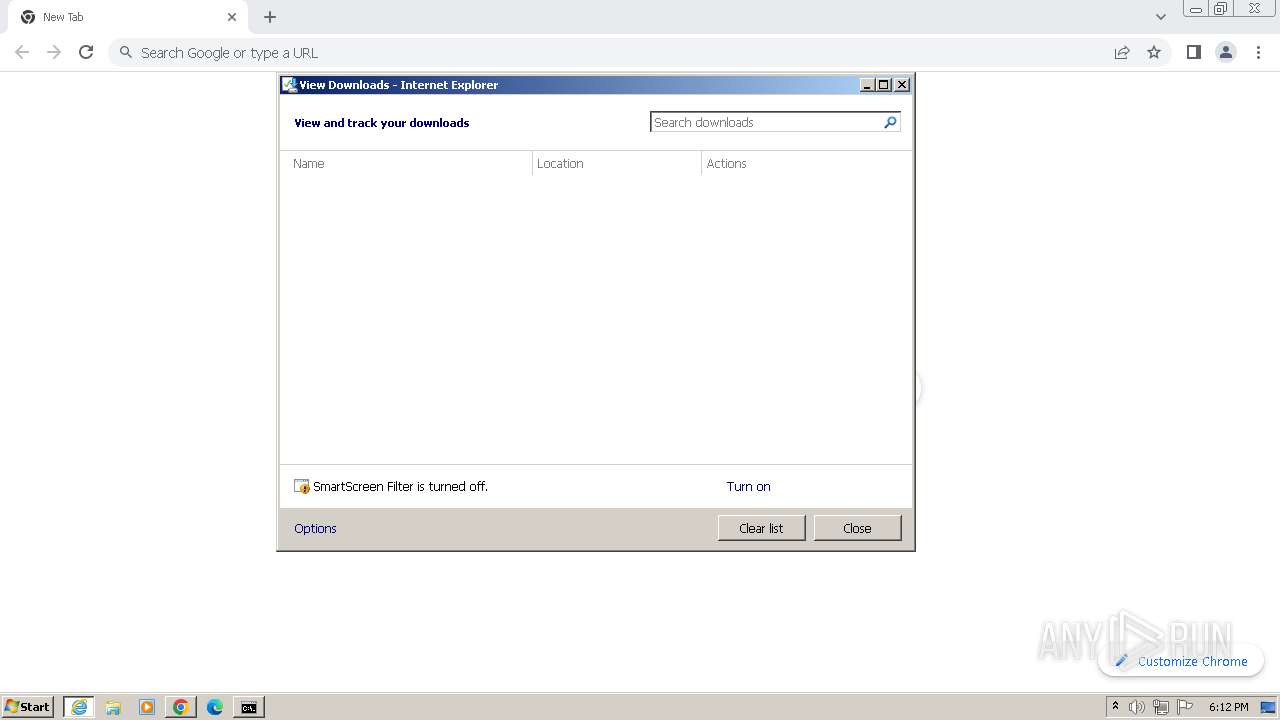The image size is (1280, 720).
Task: Share this page from the address bar
Action: coord(1122,52)
